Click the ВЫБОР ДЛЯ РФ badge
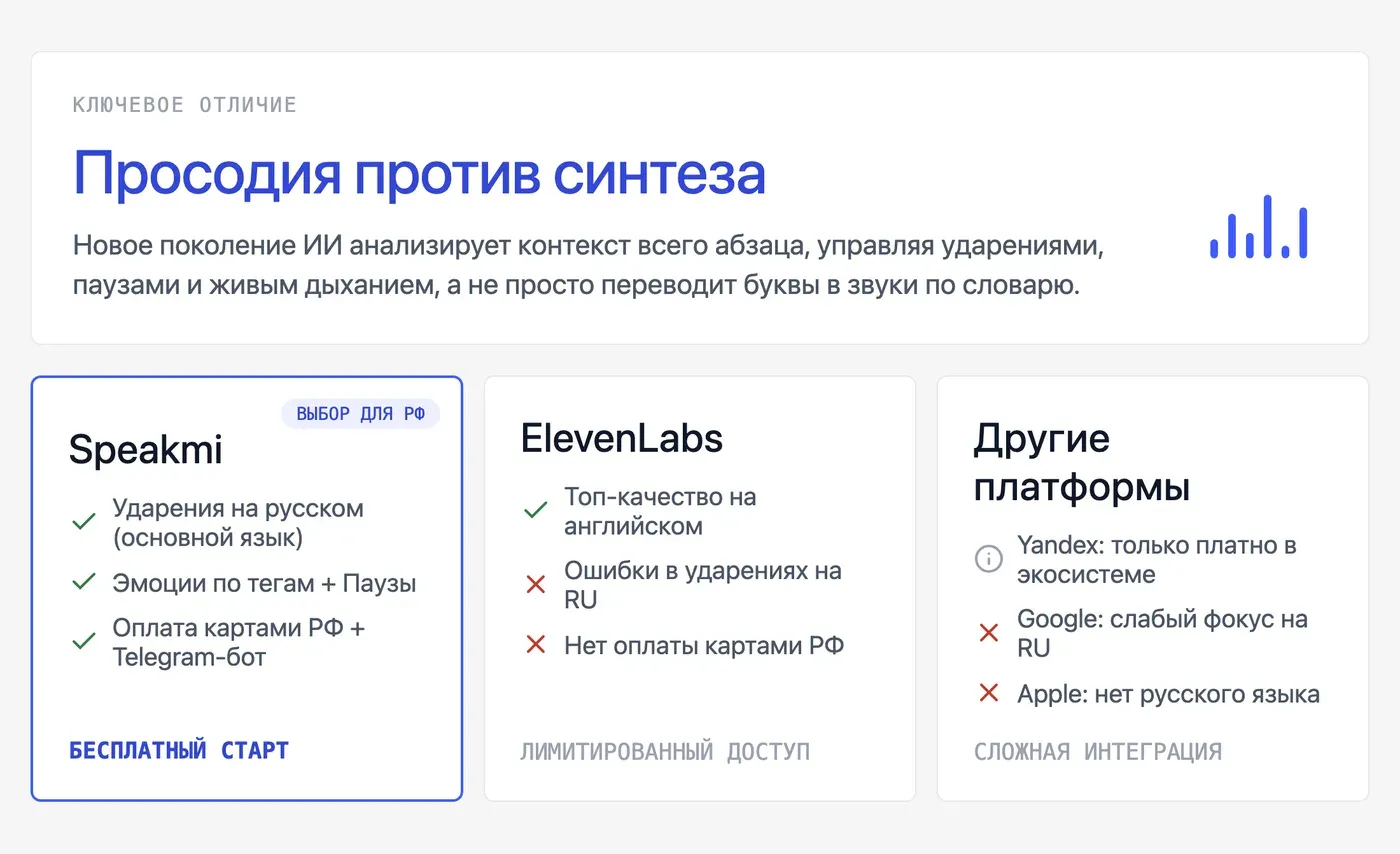This screenshot has height=854, width=1400. [360, 414]
